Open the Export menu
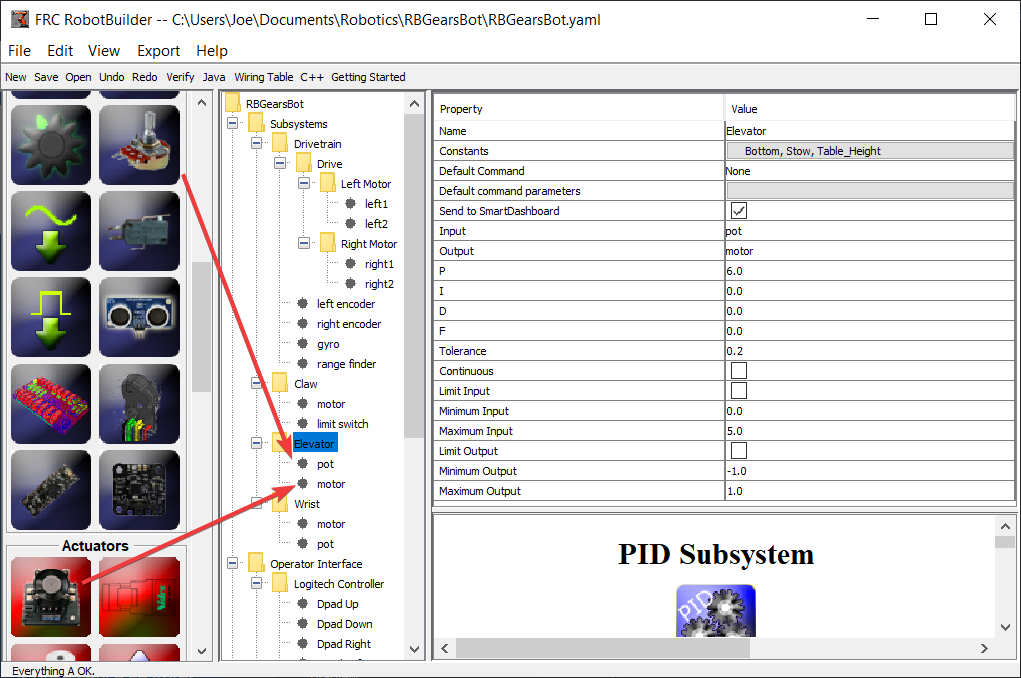Screen dimensions: 1021x678 coord(158,50)
